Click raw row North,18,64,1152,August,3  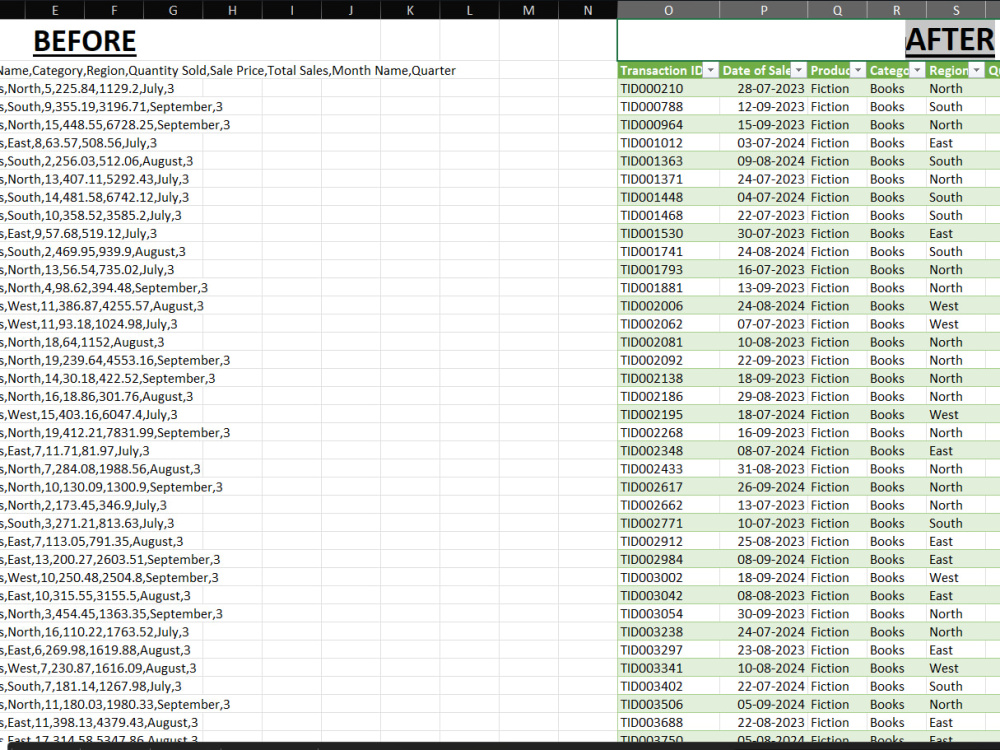pos(82,342)
